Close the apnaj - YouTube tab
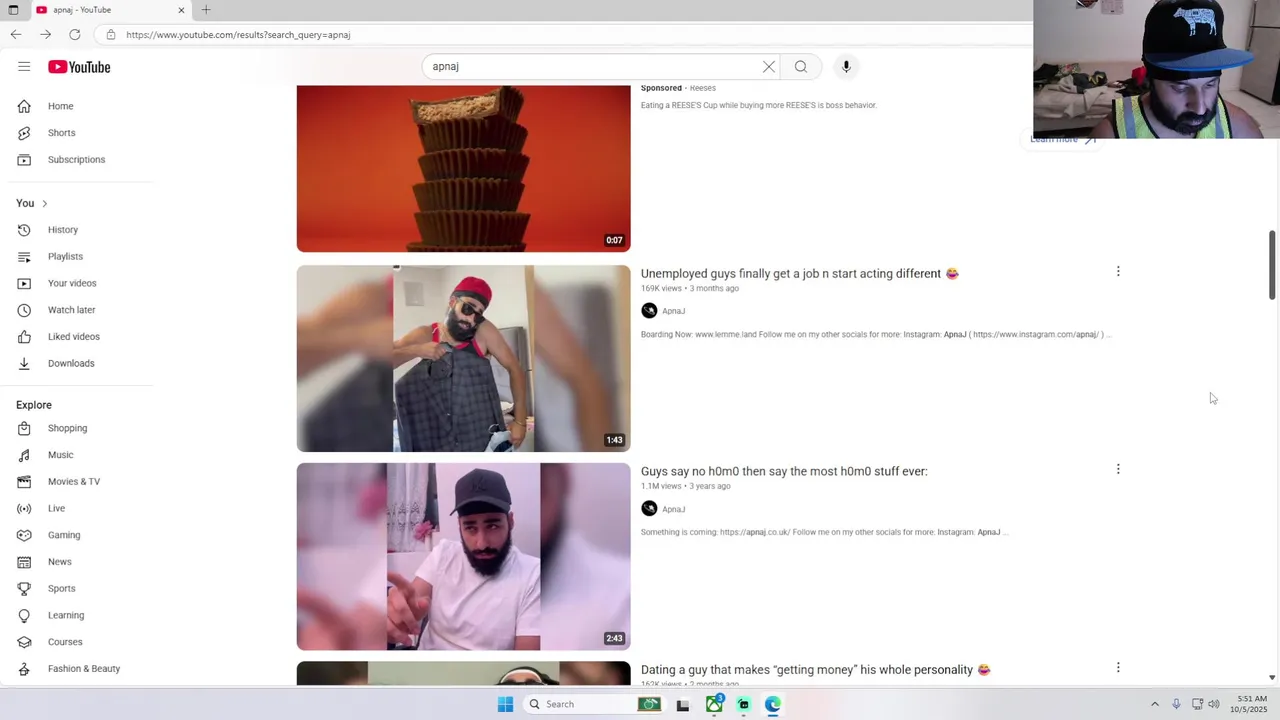 (x=181, y=10)
